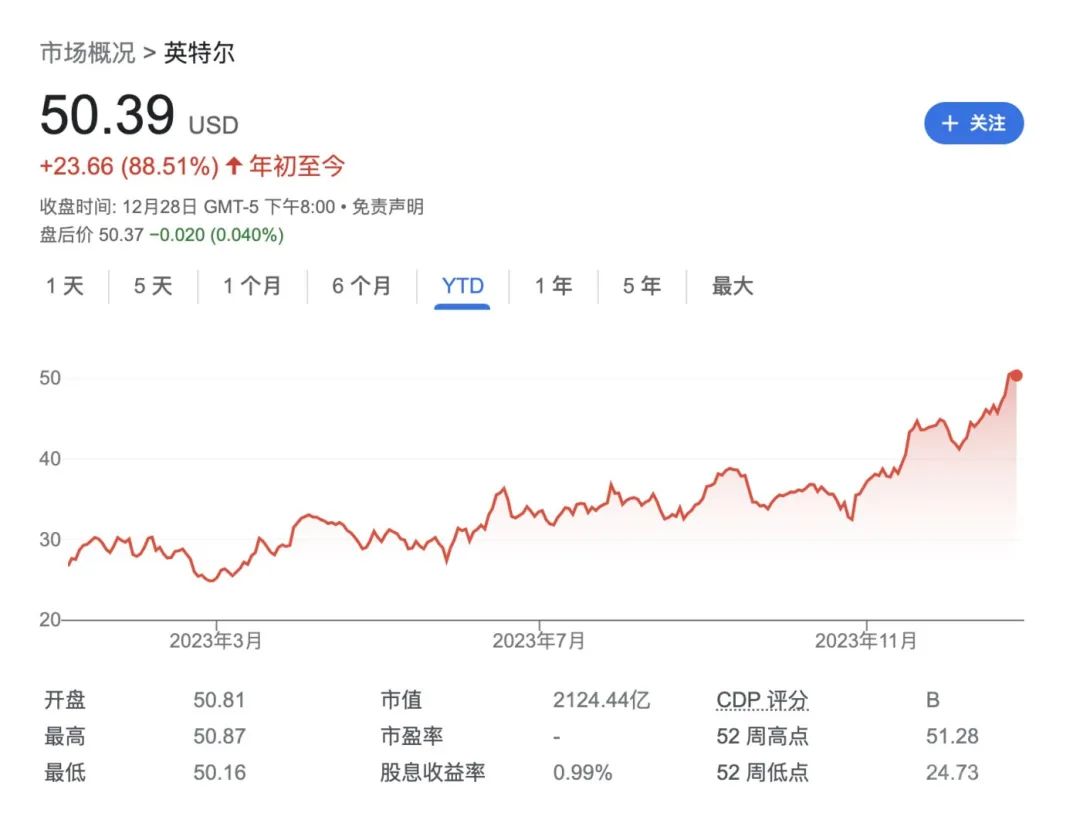
Task: Click the 英特尔 breadcrumb label
Action: pos(203,52)
